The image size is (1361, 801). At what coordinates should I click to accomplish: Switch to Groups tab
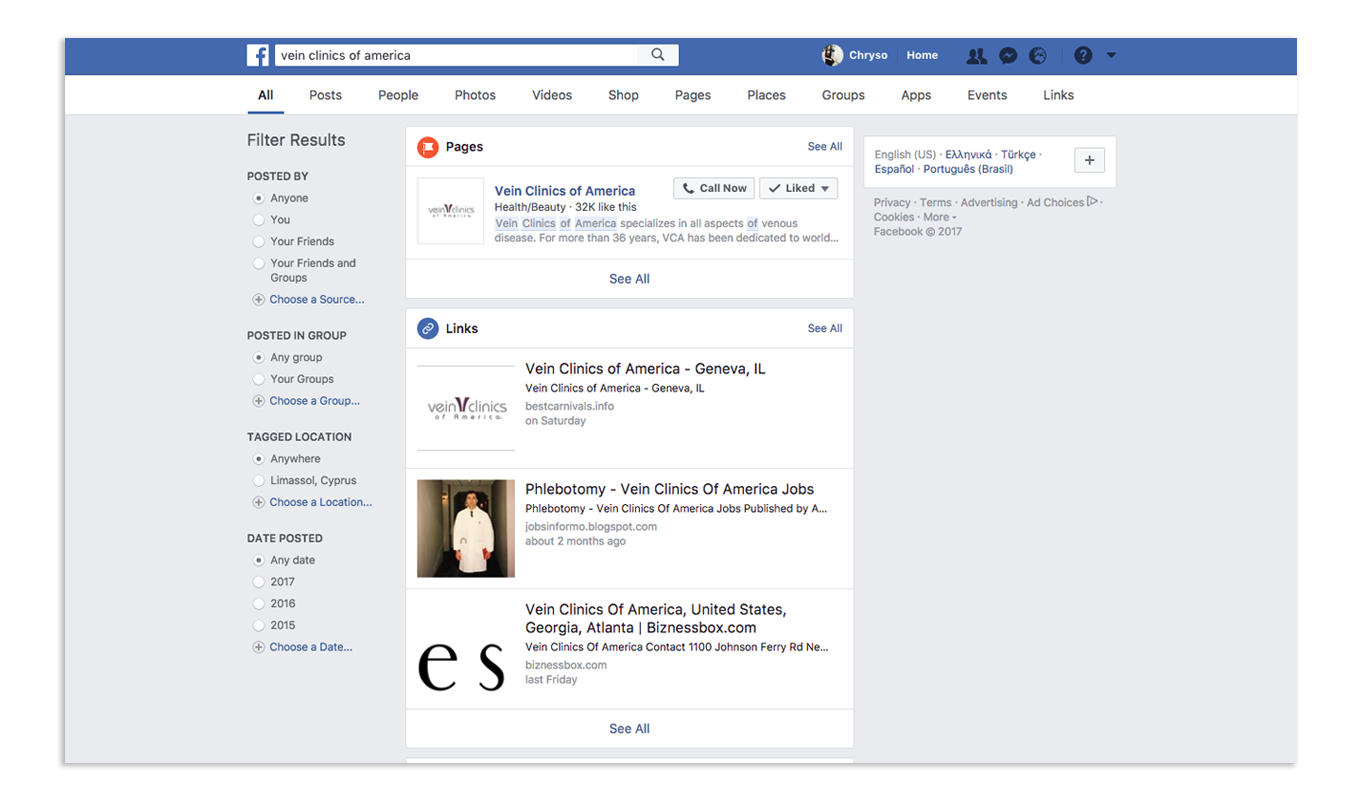click(843, 95)
